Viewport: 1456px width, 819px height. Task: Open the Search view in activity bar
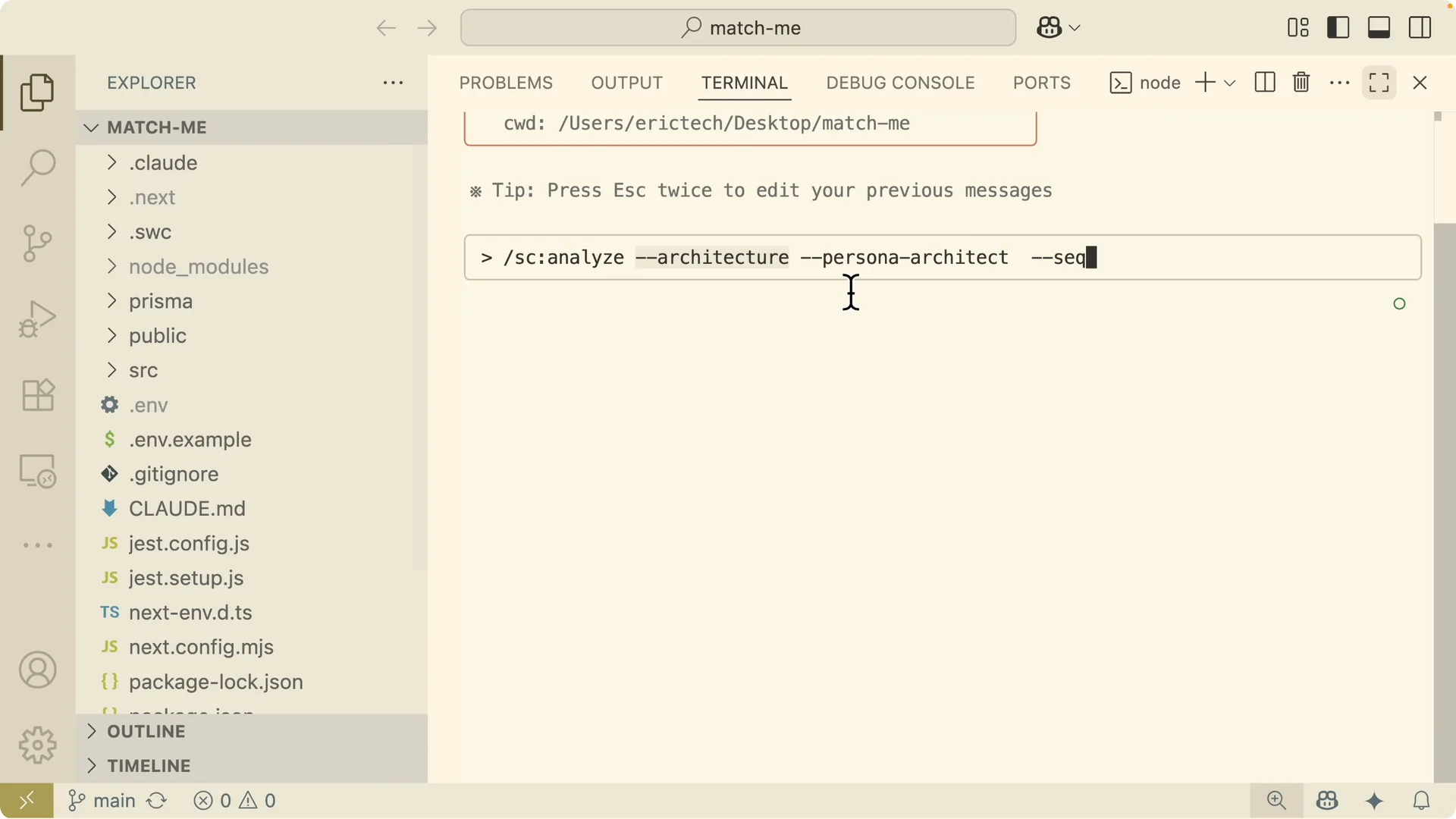37,168
